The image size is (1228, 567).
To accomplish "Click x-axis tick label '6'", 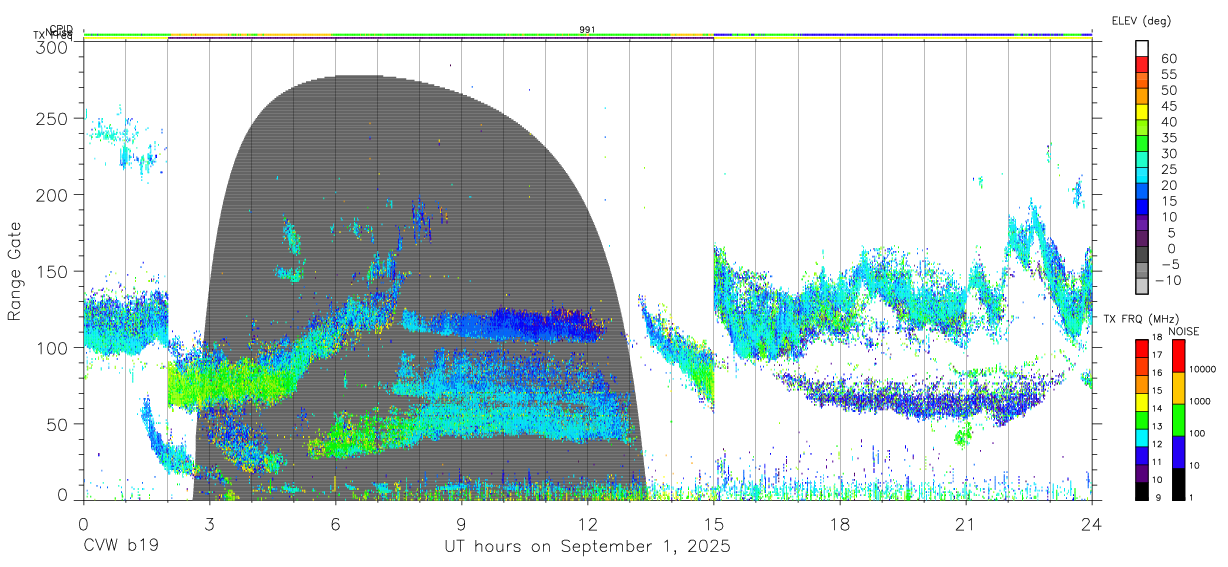I will [335, 523].
